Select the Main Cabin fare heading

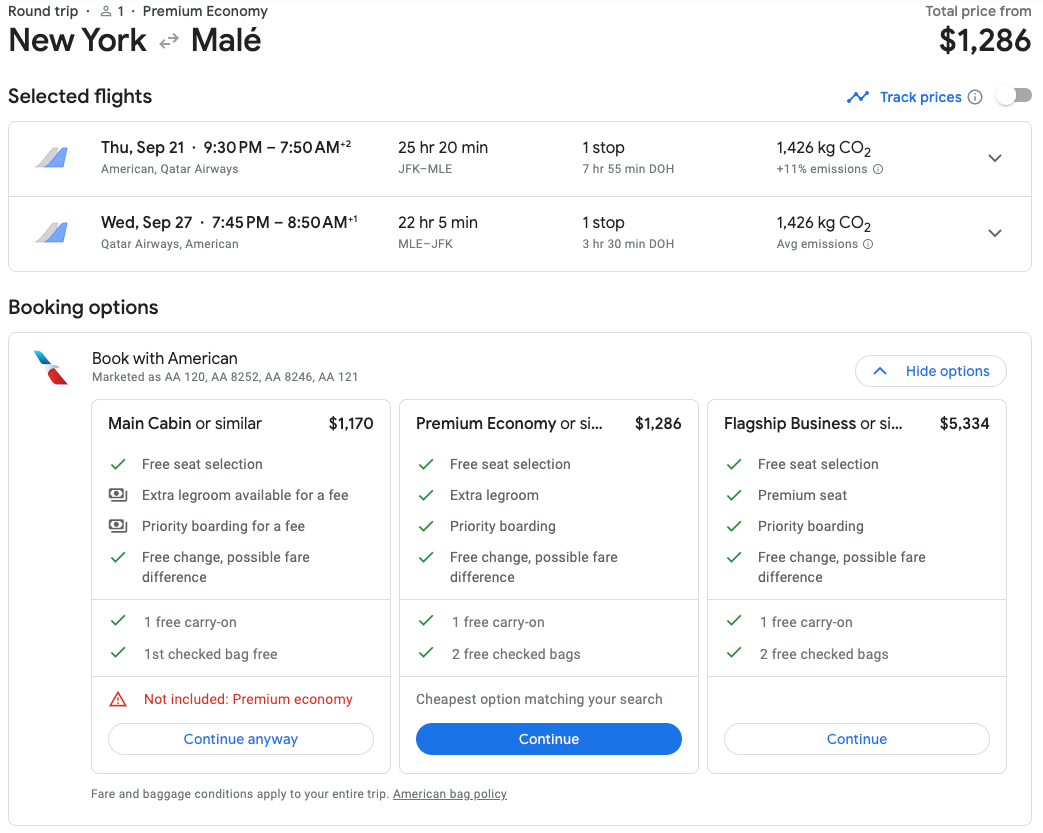[185, 424]
